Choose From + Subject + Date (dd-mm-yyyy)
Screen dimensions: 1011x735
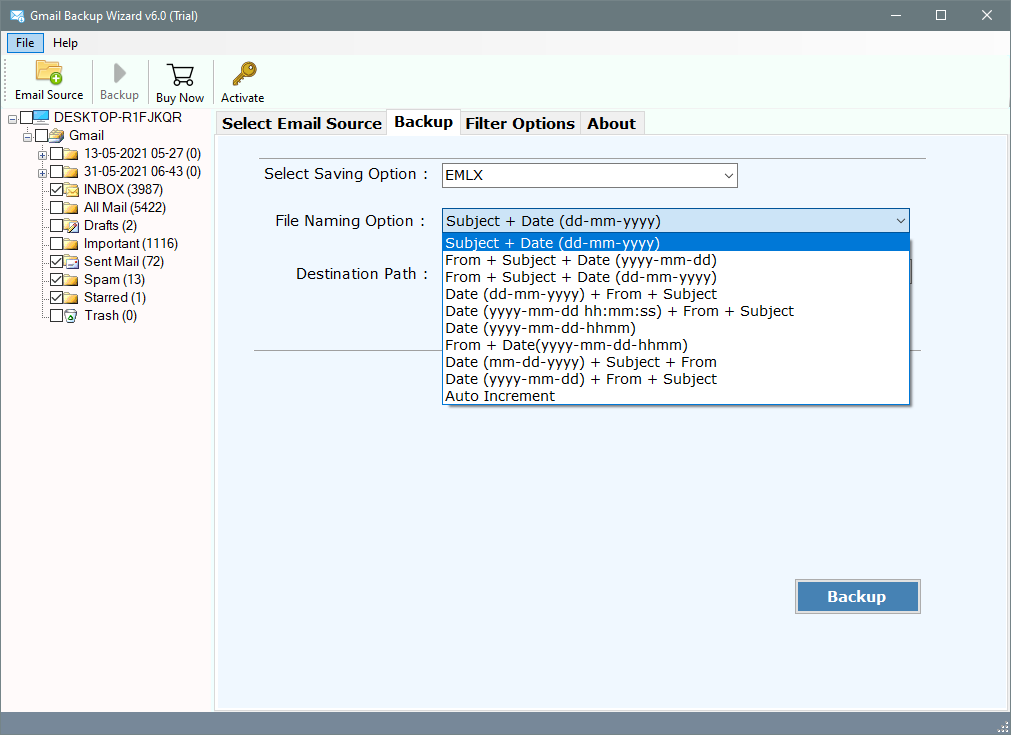coord(676,277)
